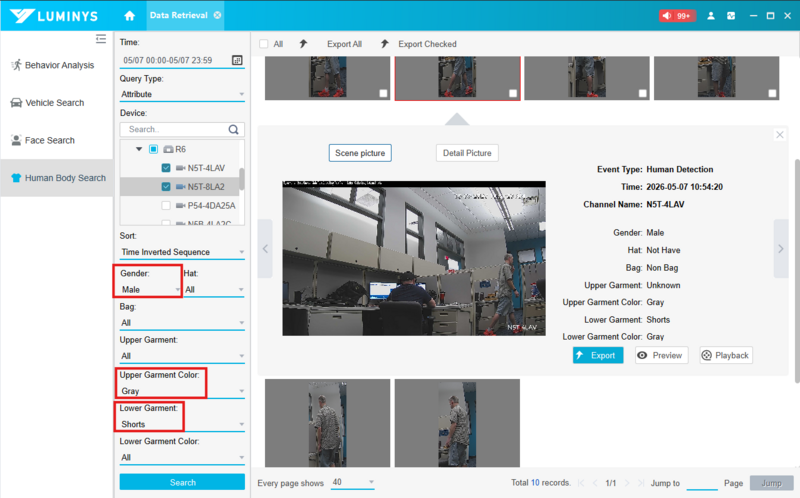Open the user account icon
Screen dimensions: 800x498
point(711,16)
